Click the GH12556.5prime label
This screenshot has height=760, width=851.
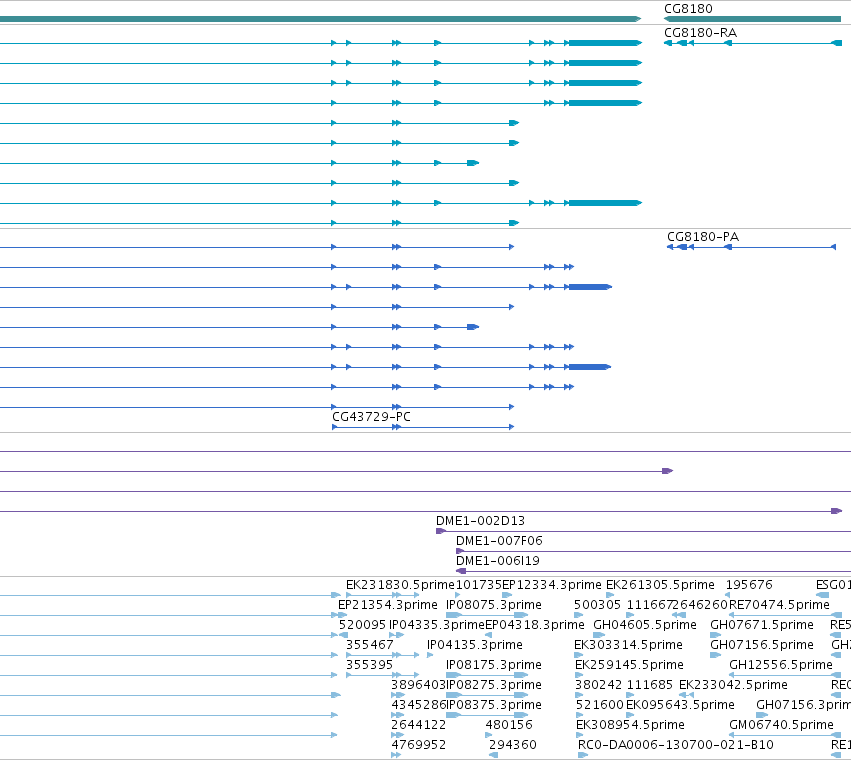click(780, 666)
